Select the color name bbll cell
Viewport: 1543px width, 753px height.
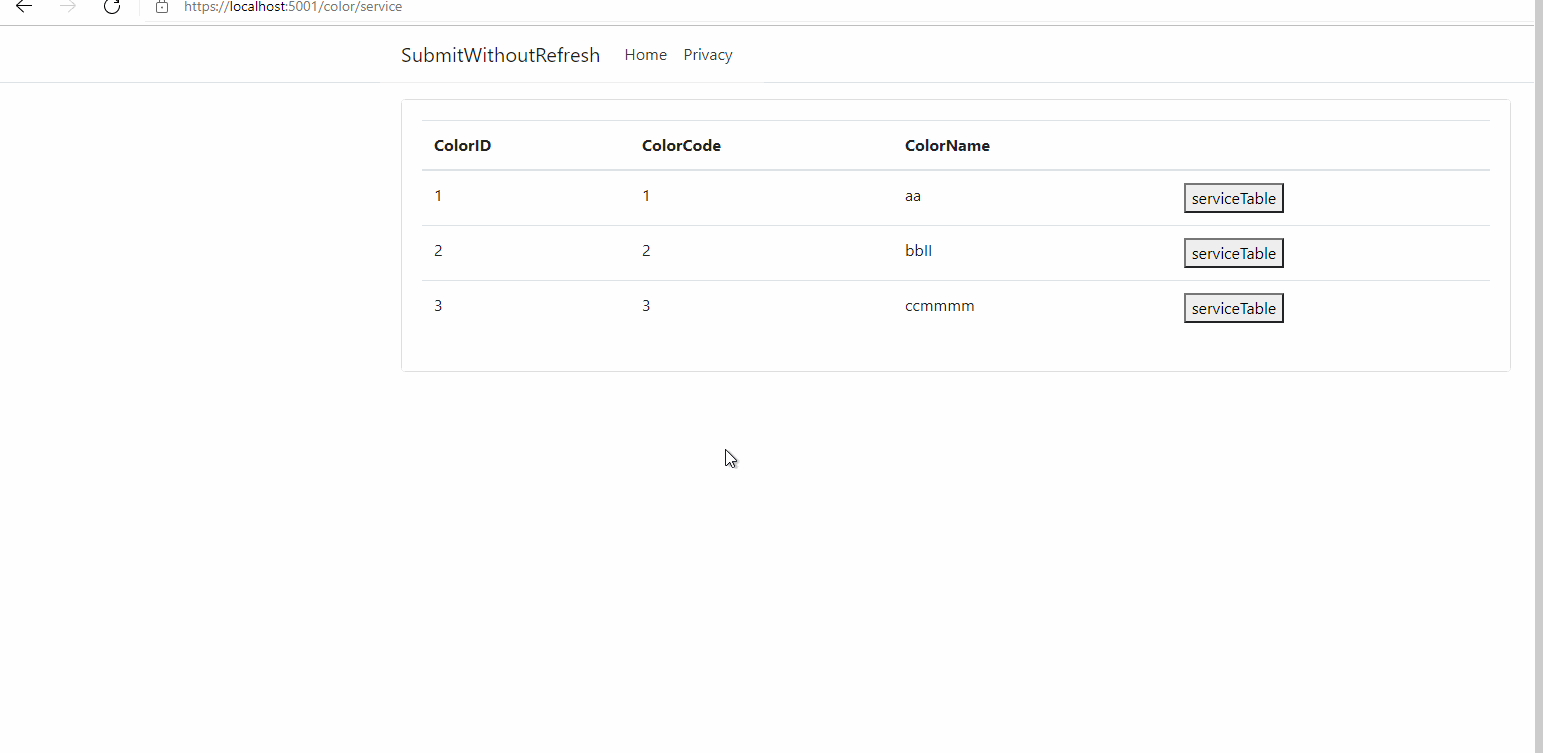coord(918,251)
